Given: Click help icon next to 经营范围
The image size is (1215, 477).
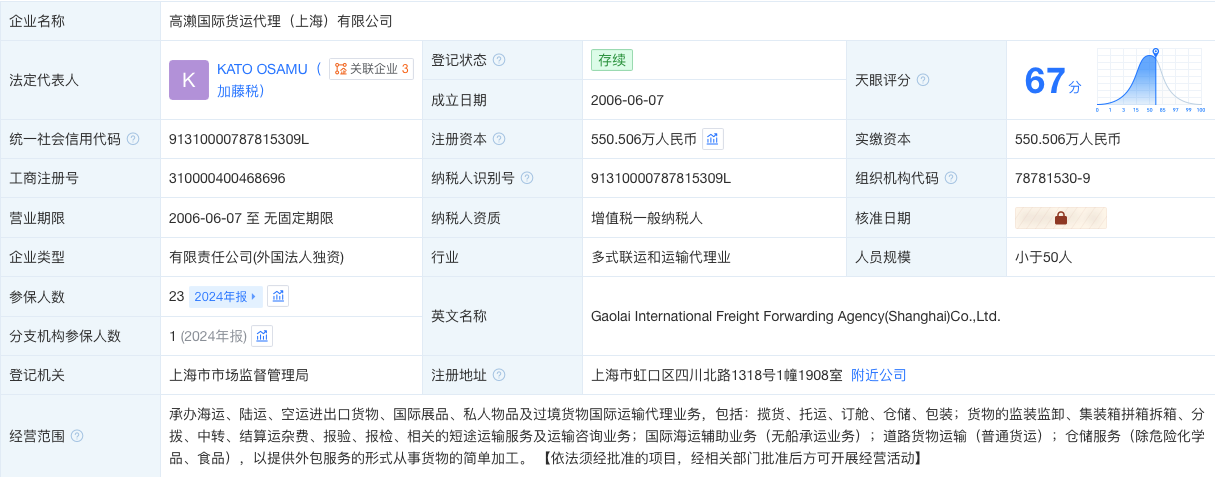Looking at the screenshot, I should click(77, 436).
